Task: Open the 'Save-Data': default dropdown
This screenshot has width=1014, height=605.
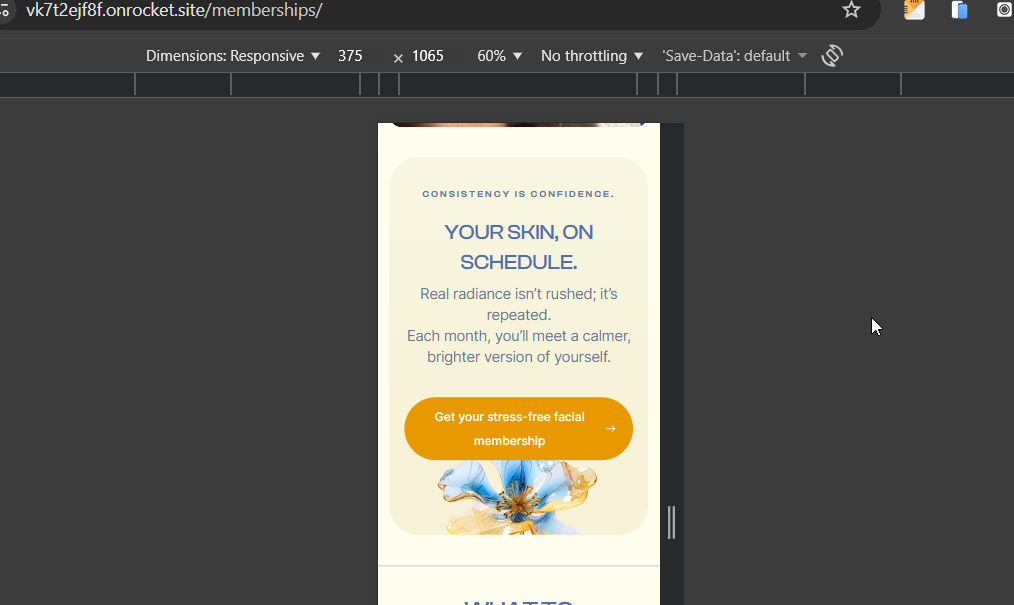Action: 734,56
